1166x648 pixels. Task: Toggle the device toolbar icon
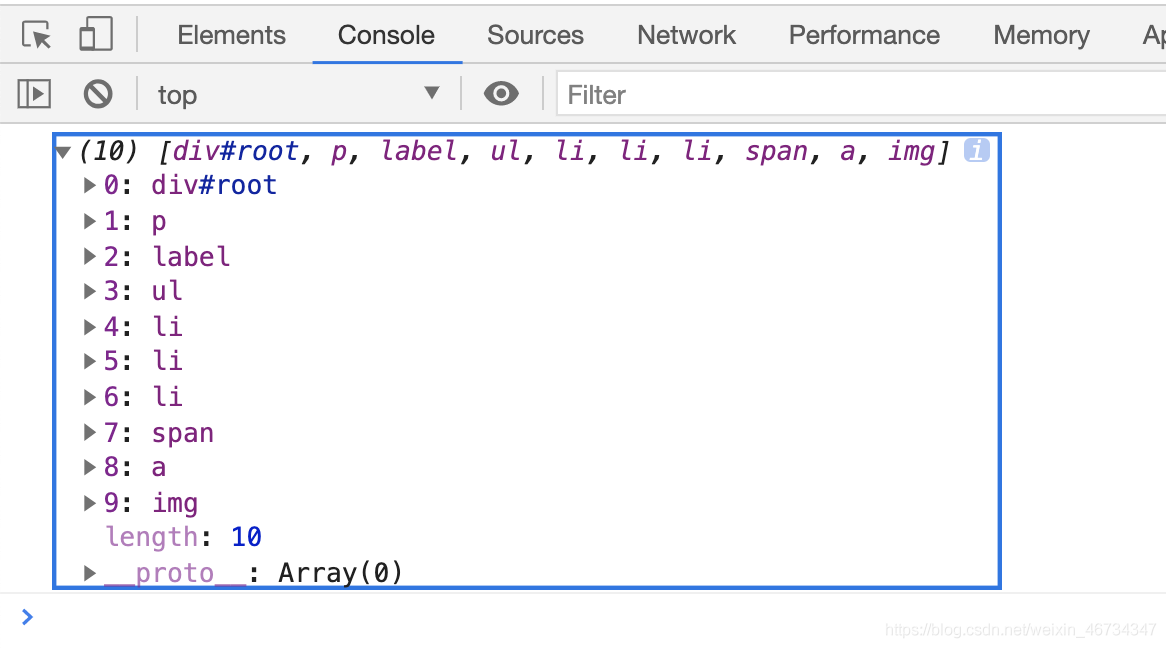click(96, 34)
